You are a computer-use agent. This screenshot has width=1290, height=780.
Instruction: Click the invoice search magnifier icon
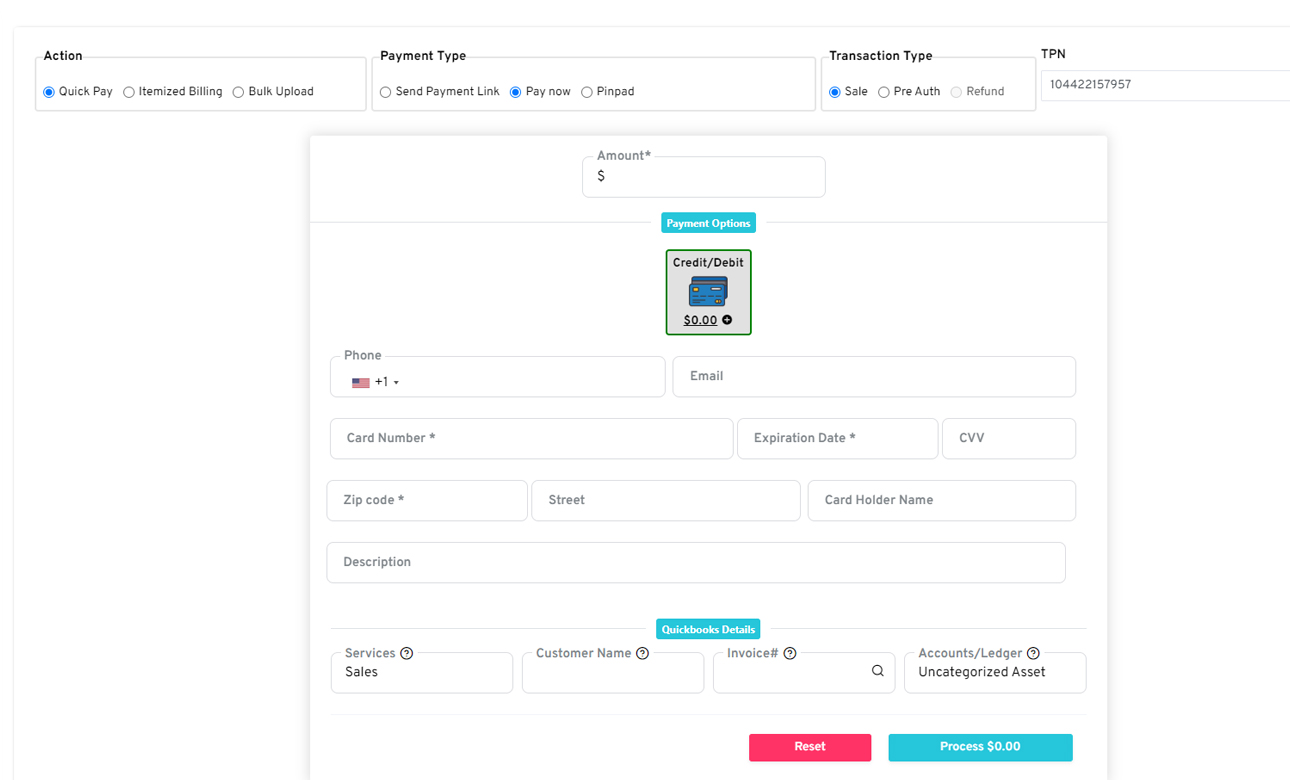point(878,671)
